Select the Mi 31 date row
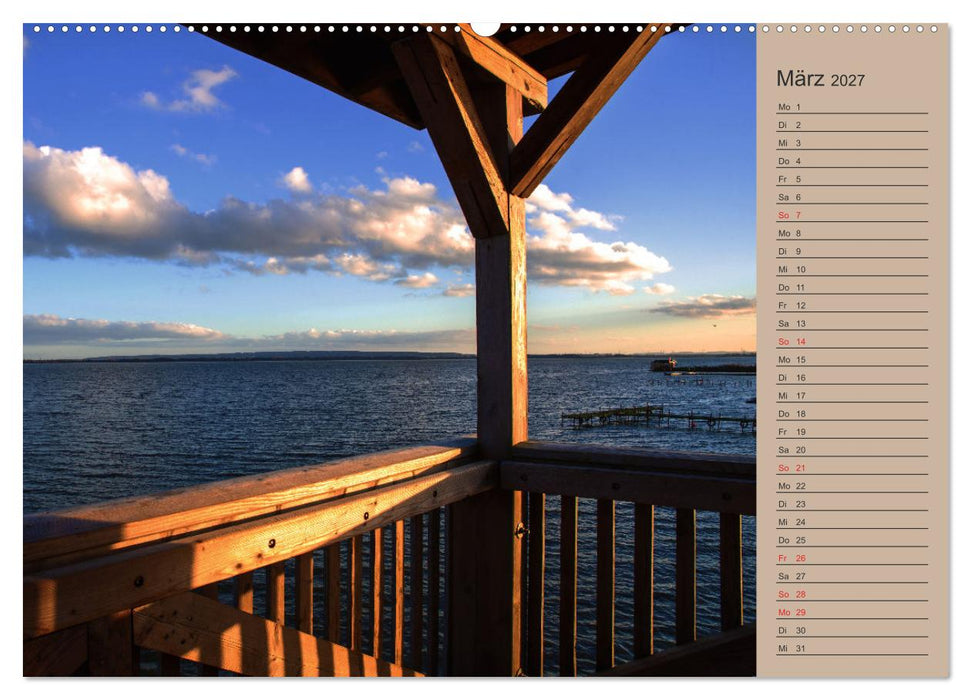Viewport: 971px width, 700px height. [x=852, y=648]
